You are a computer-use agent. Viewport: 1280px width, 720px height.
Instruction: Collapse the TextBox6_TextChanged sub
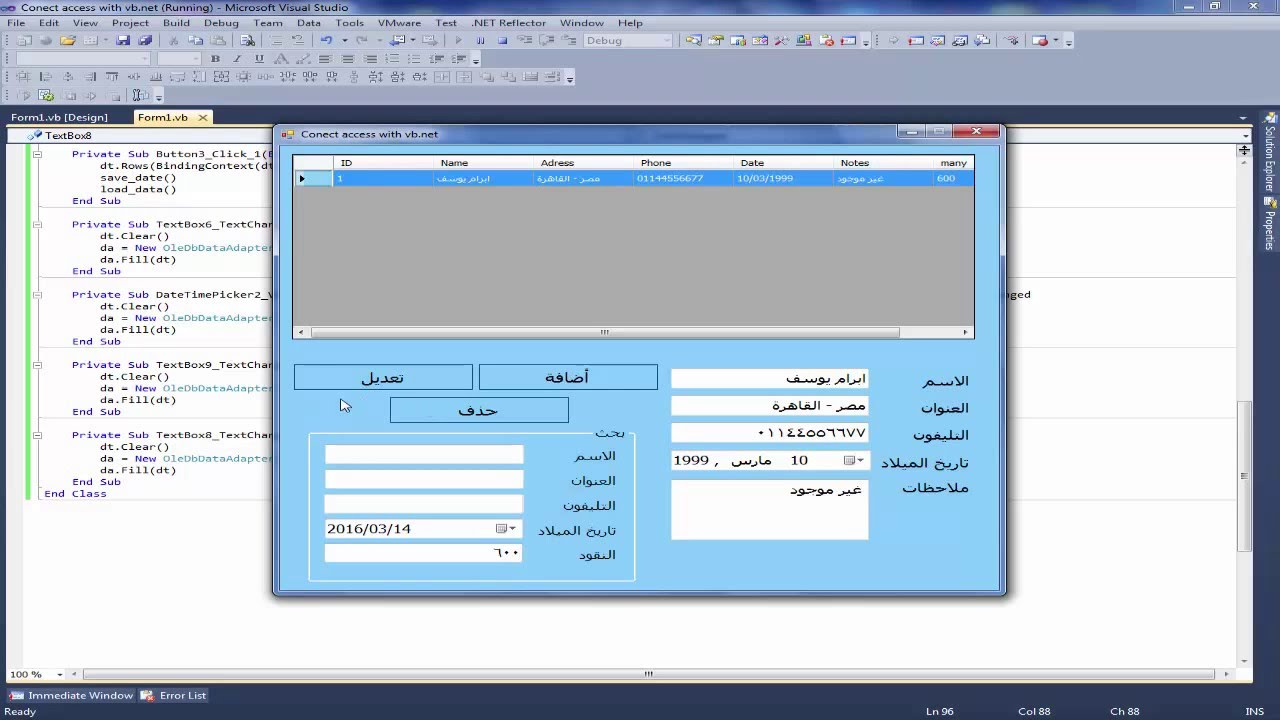37,224
